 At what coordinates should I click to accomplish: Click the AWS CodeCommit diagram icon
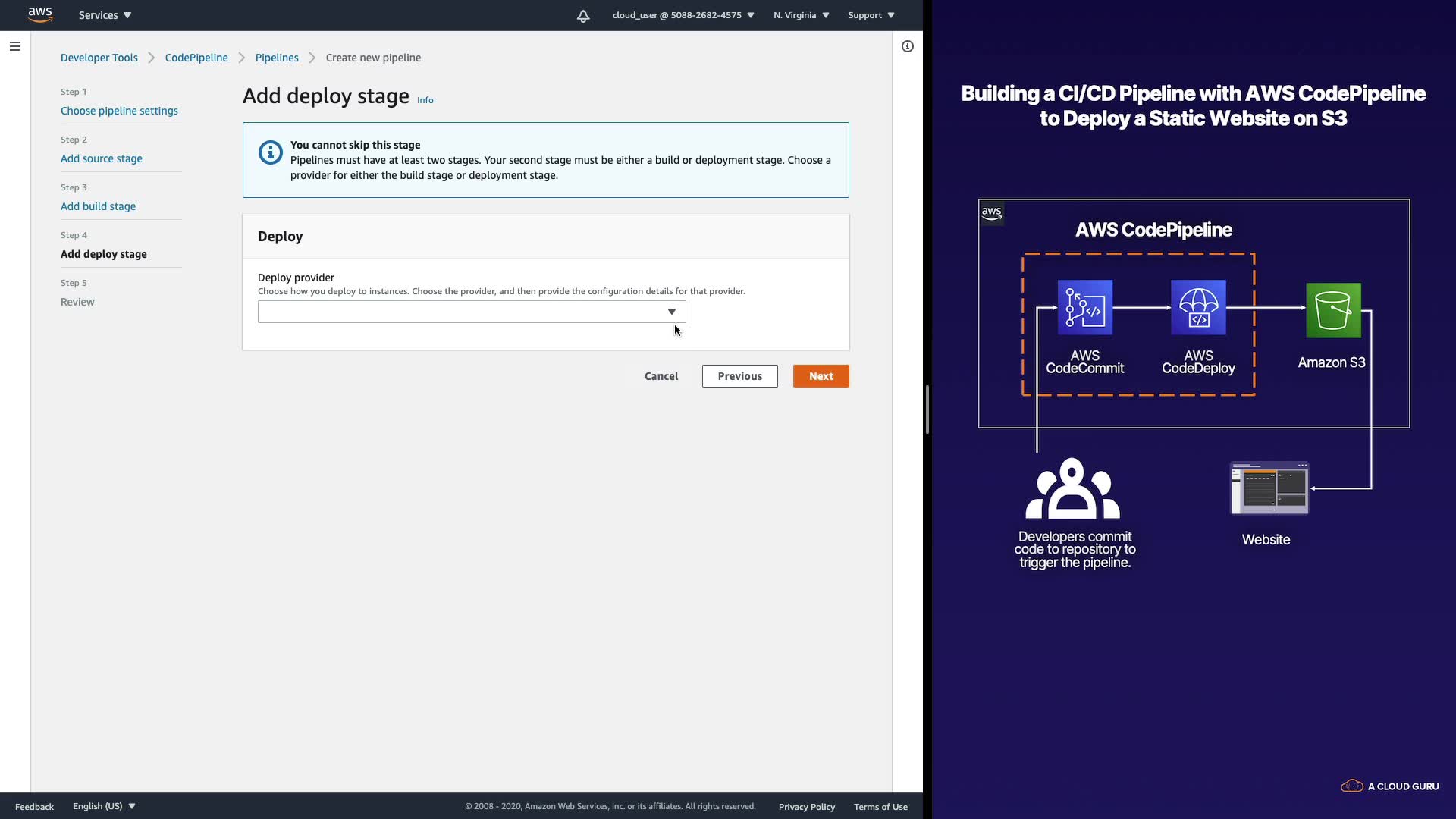(x=1084, y=307)
